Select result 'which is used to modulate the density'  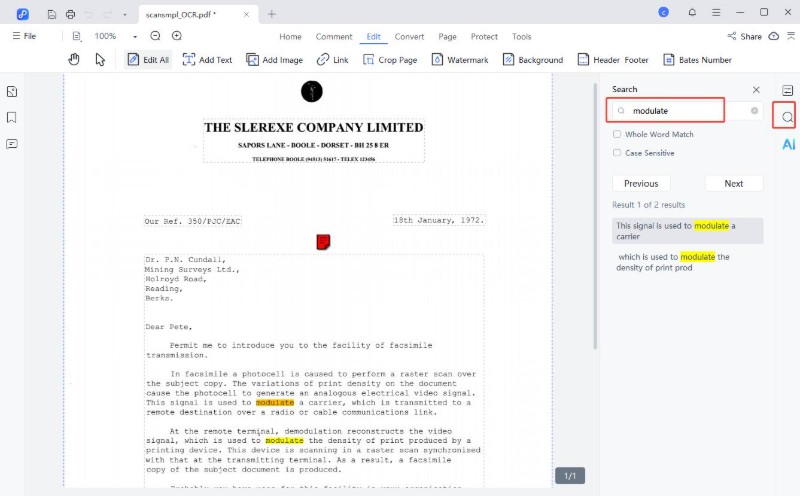pyautogui.click(x=687, y=262)
